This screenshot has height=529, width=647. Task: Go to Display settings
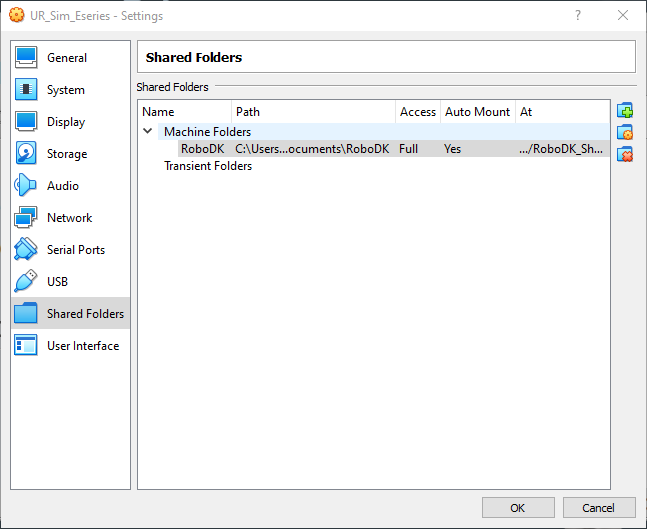tap(66, 122)
